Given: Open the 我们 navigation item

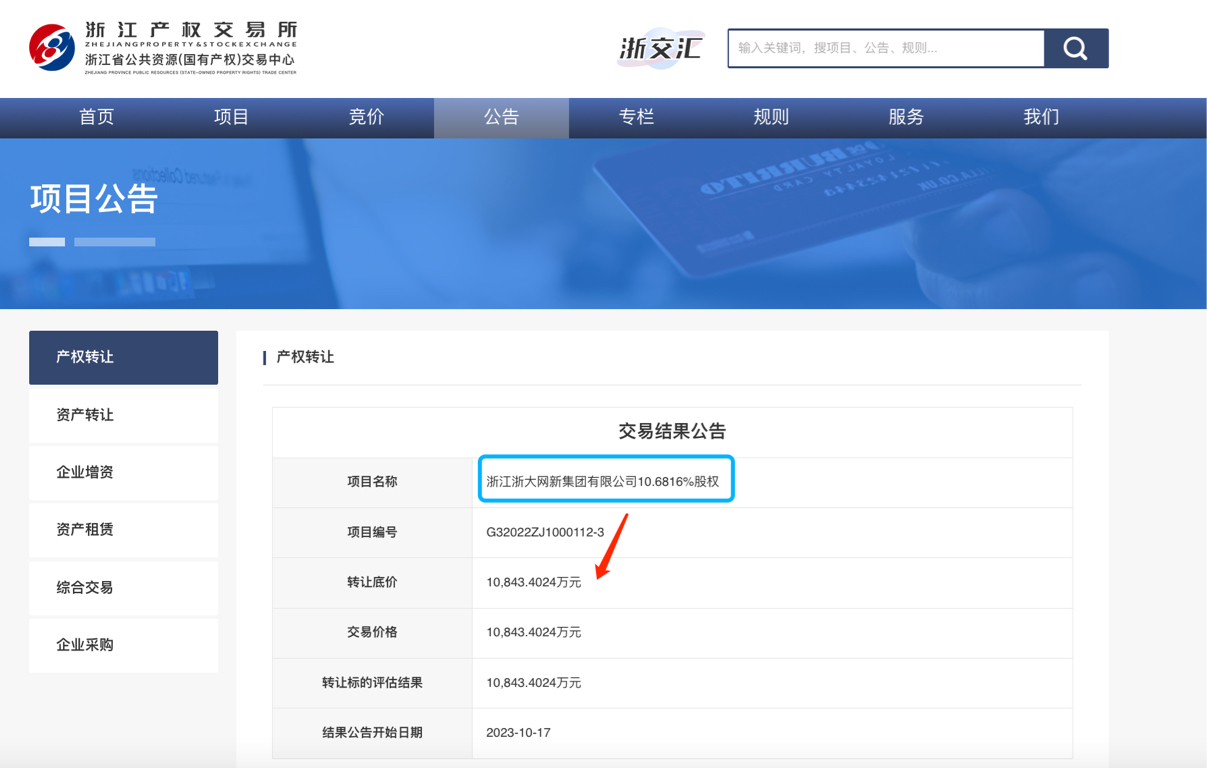Looking at the screenshot, I should (x=1041, y=117).
